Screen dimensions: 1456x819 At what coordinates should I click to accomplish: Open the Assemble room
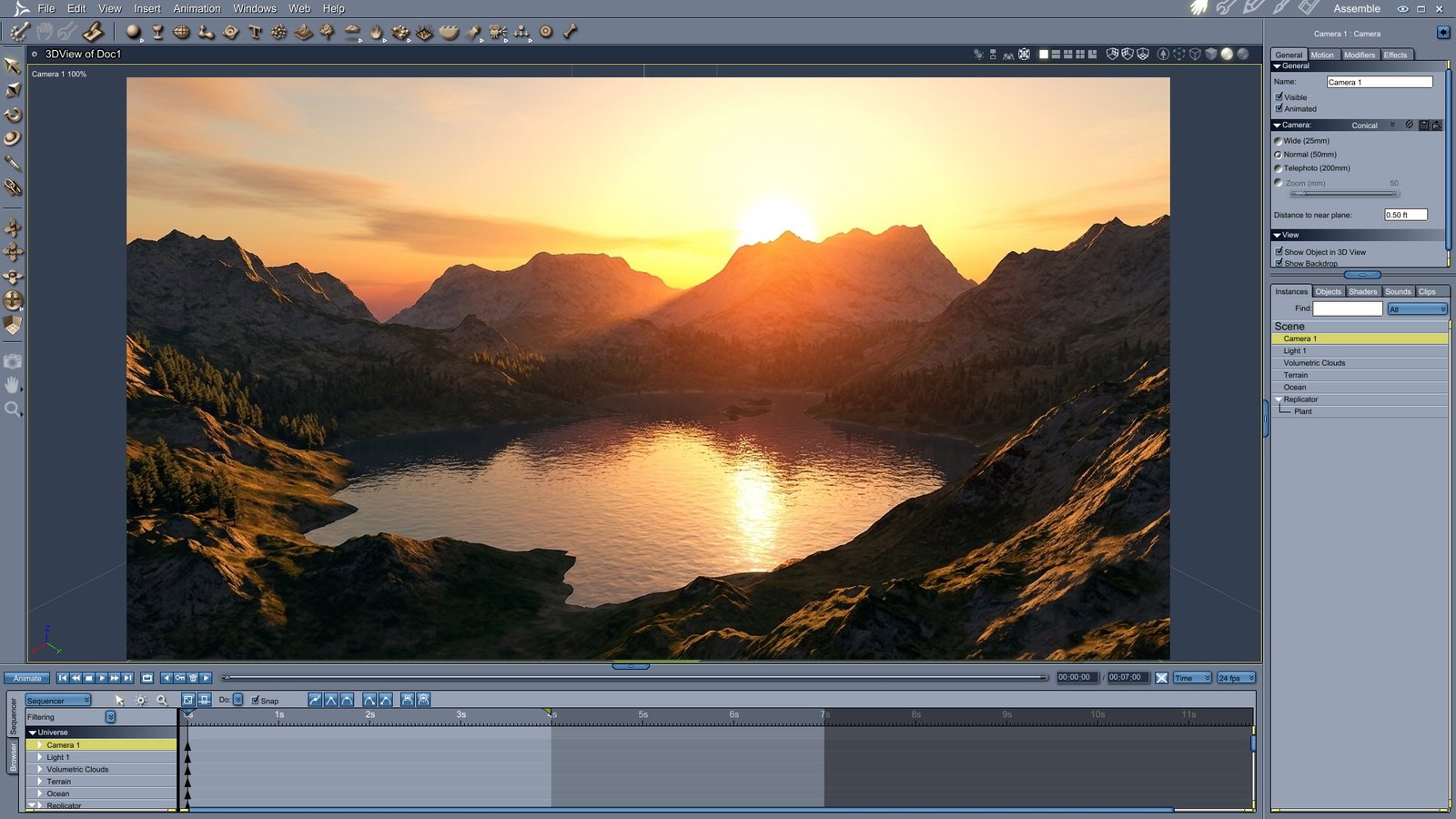coord(1357,8)
